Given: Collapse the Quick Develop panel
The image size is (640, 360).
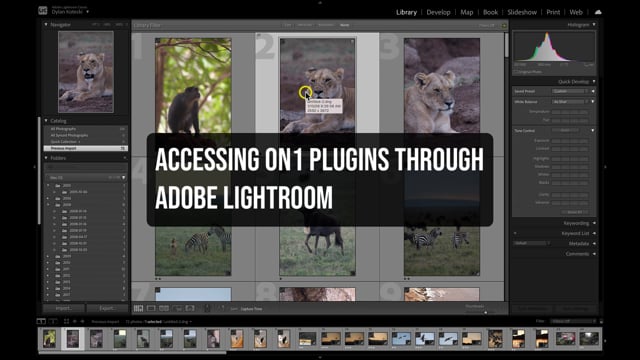Looking at the screenshot, I should click(594, 82).
